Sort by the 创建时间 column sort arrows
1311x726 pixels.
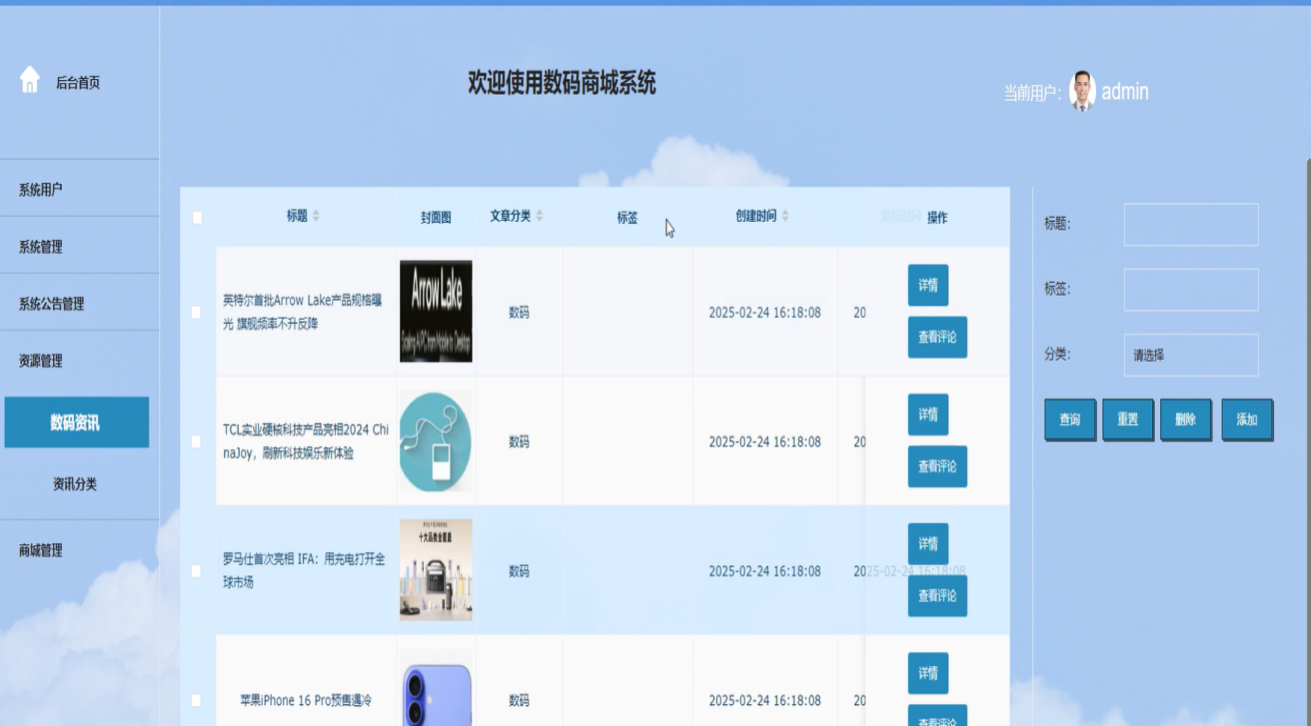785,216
